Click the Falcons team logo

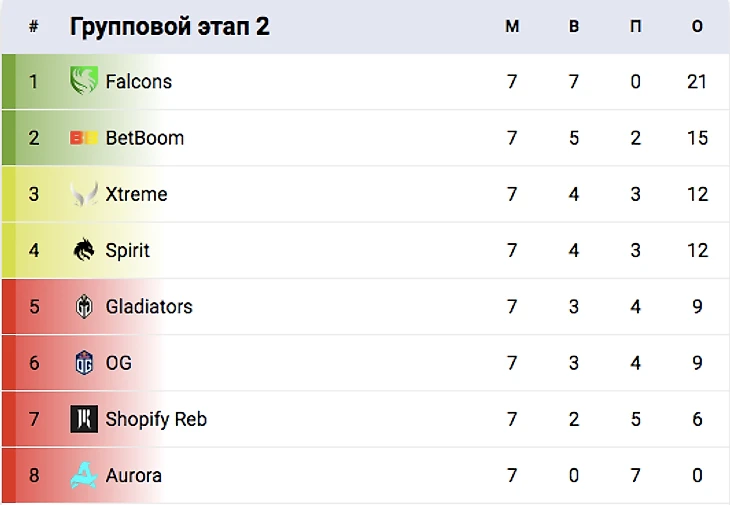[x=84, y=81]
